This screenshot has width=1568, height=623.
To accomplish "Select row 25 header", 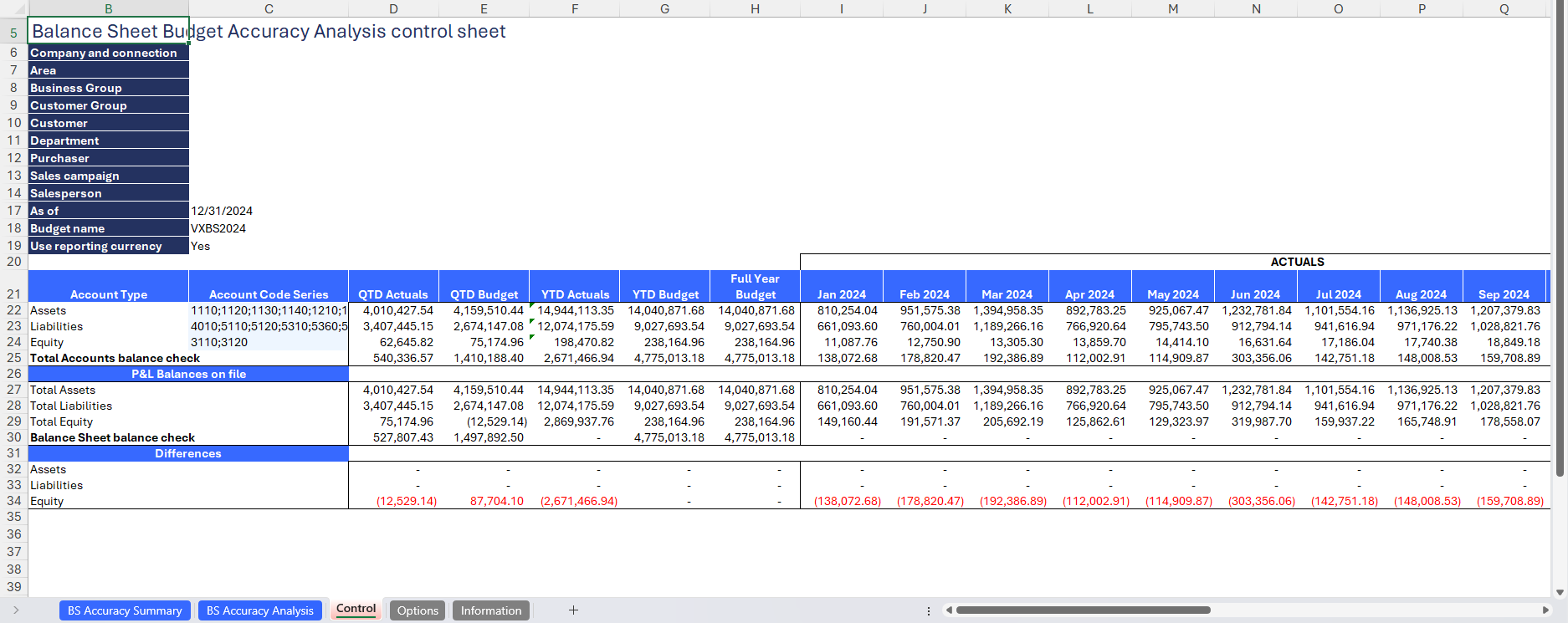I will coord(14,358).
